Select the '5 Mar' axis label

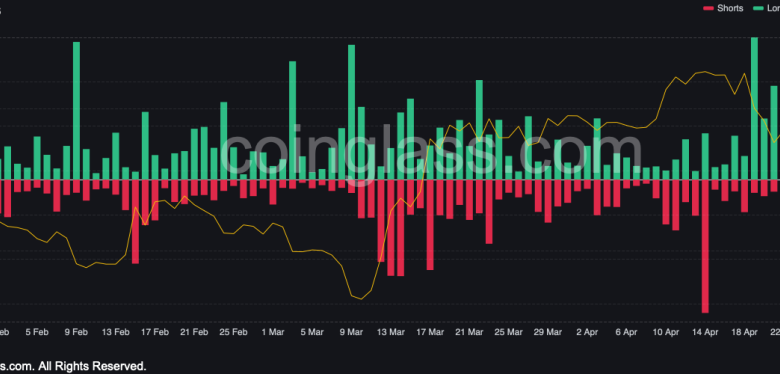coord(312,332)
